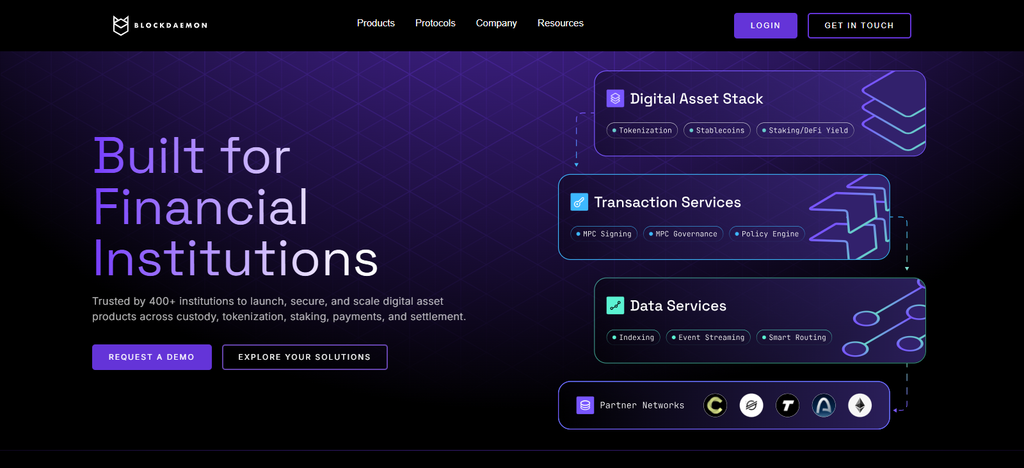Click the Transaction Services key icon
1024x468 pixels.
(x=579, y=202)
